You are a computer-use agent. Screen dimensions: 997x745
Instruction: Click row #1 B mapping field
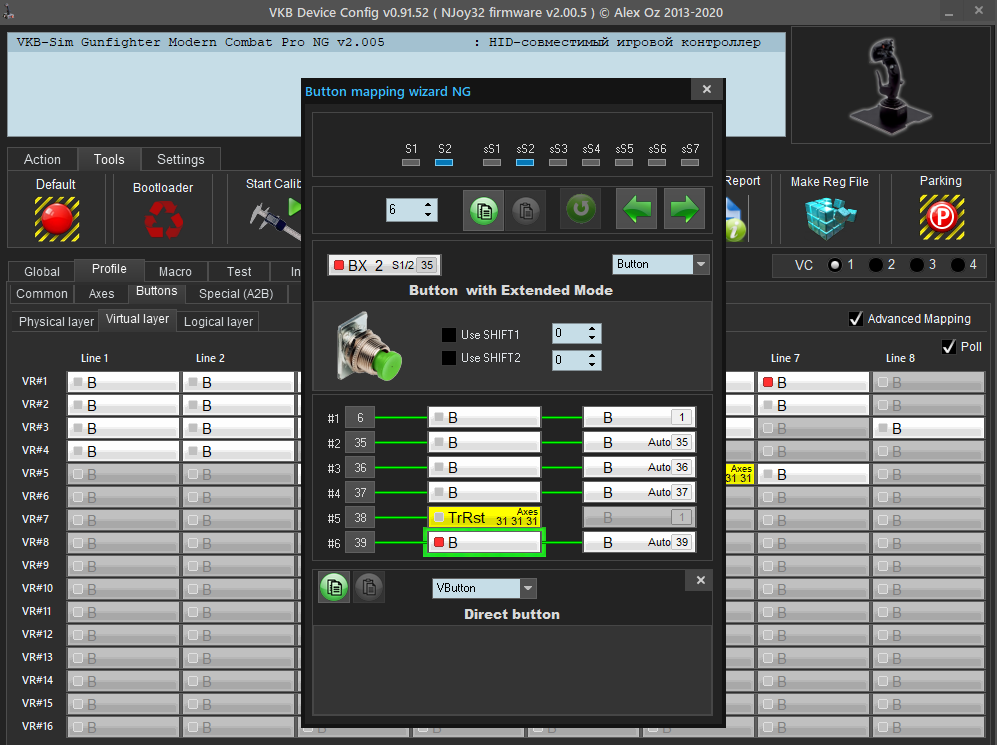(485, 418)
